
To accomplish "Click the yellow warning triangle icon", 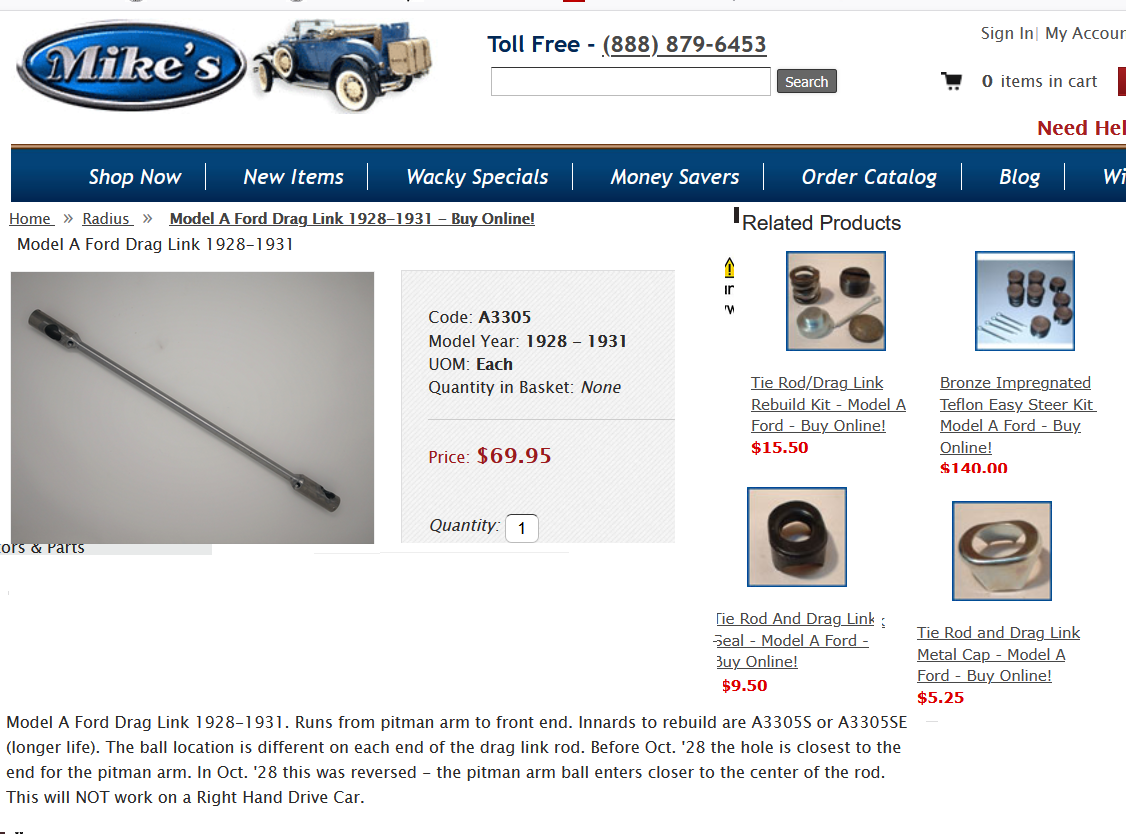I will [x=730, y=267].
